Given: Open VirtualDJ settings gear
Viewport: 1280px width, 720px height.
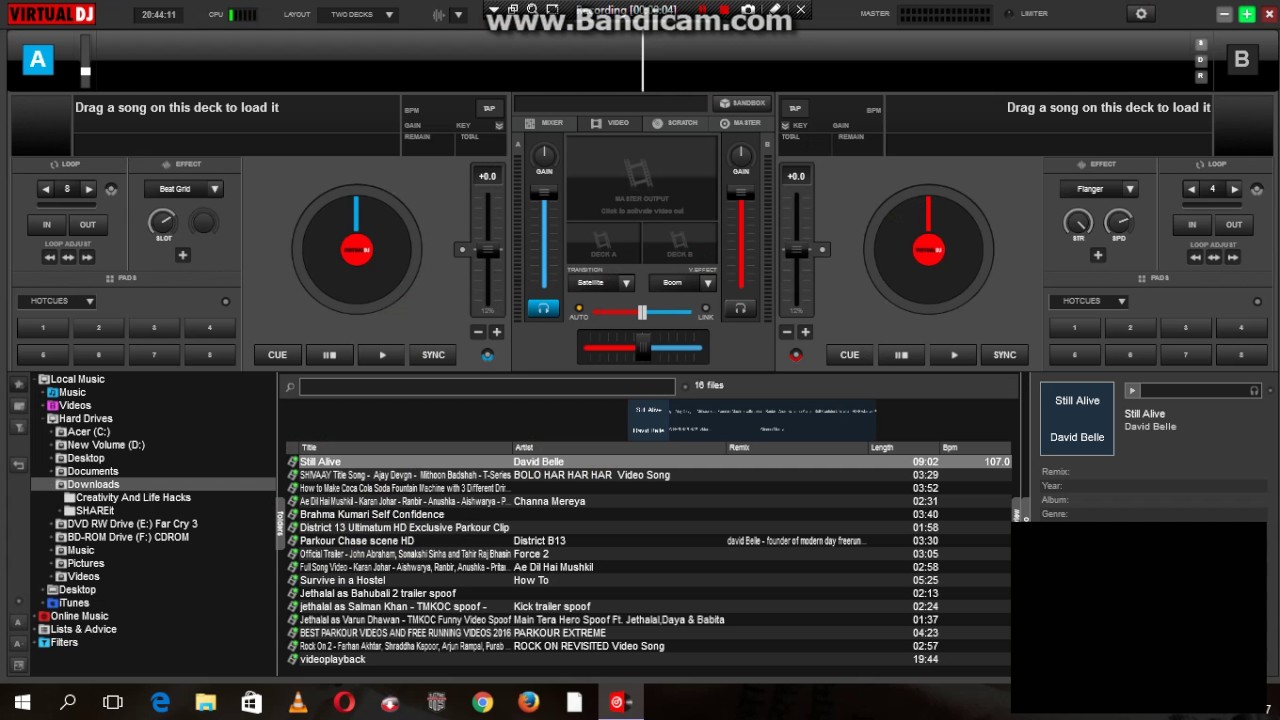Looking at the screenshot, I should pyautogui.click(x=1141, y=14).
